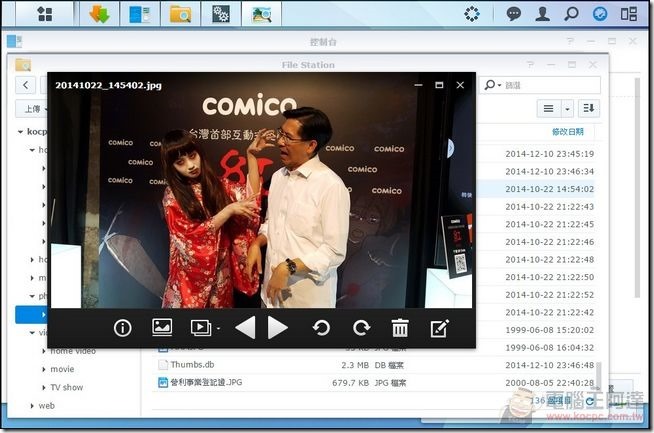Open the view mode dropdown arrow
Screen dimensions: 654x433
[x=567, y=109]
